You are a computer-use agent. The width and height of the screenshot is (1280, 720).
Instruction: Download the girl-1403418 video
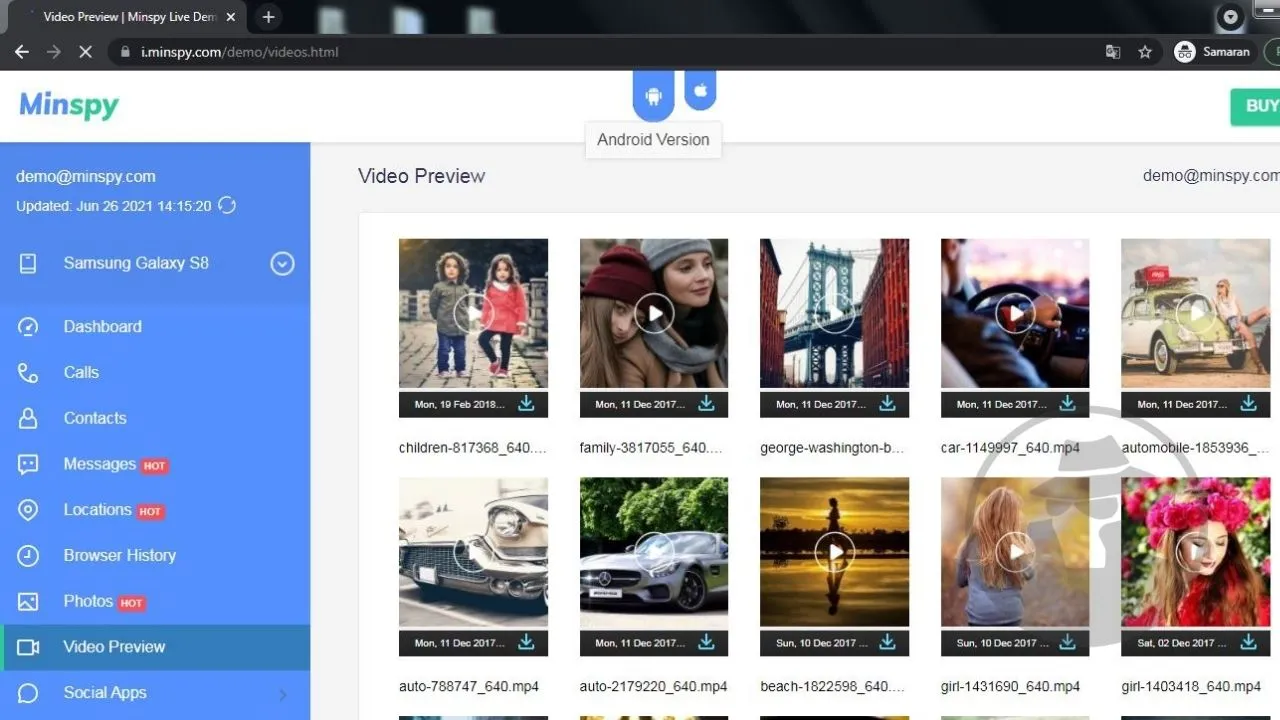(1248, 642)
